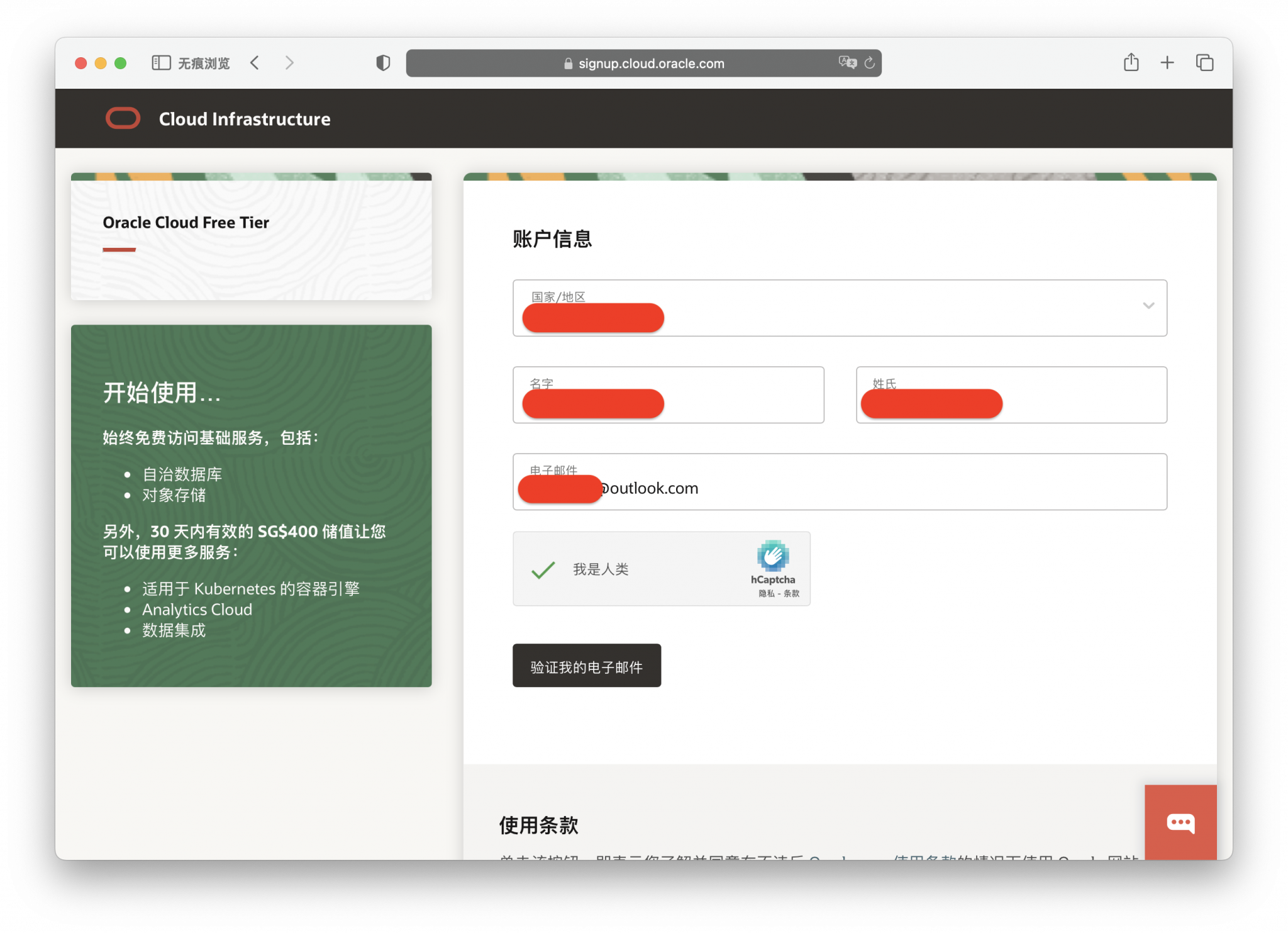The image size is (1288, 933).
Task: Click the Oracle logo in header
Action: pyautogui.click(x=123, y=118)
